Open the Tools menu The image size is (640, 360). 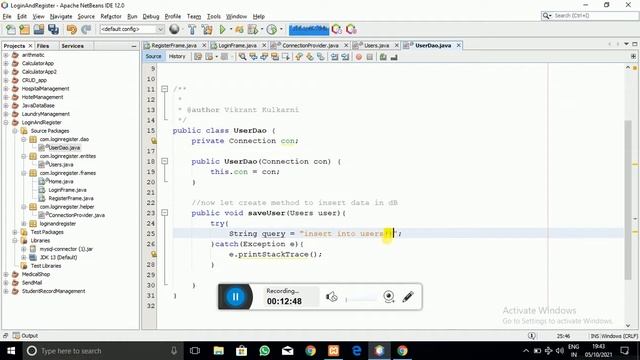[213, 16]
